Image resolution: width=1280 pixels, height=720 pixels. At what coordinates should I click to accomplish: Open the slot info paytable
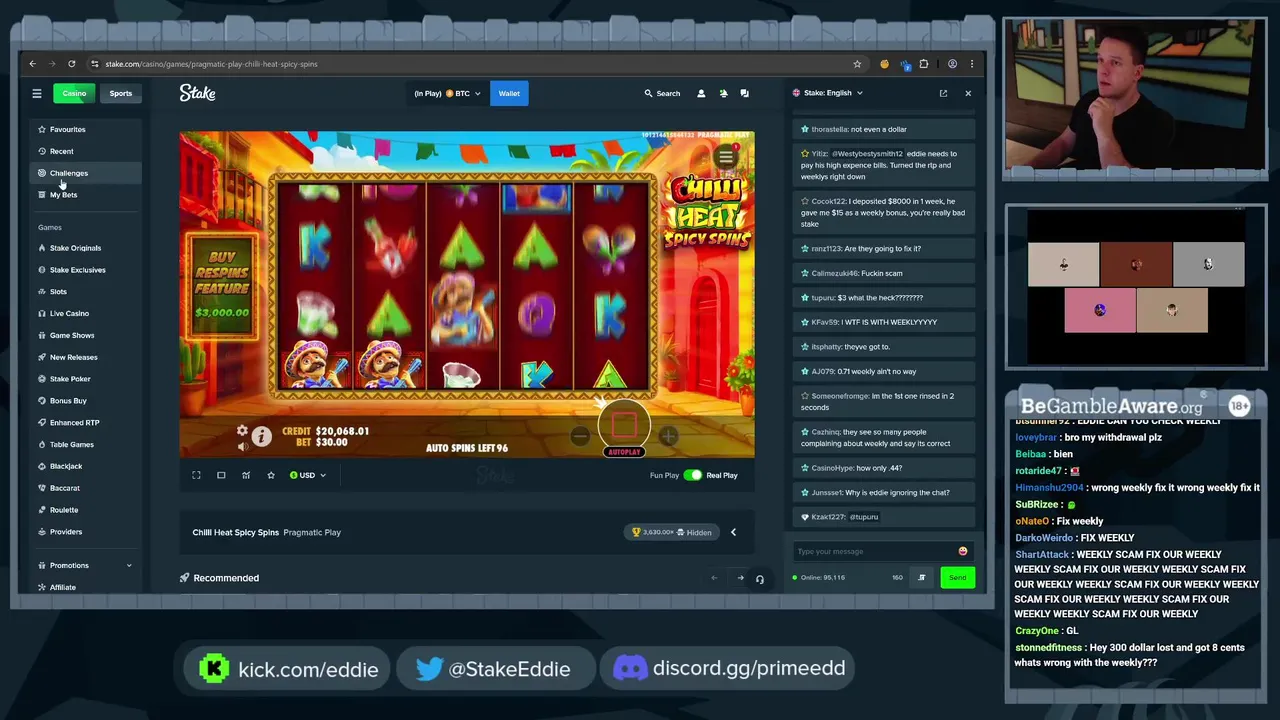(261, 436)
